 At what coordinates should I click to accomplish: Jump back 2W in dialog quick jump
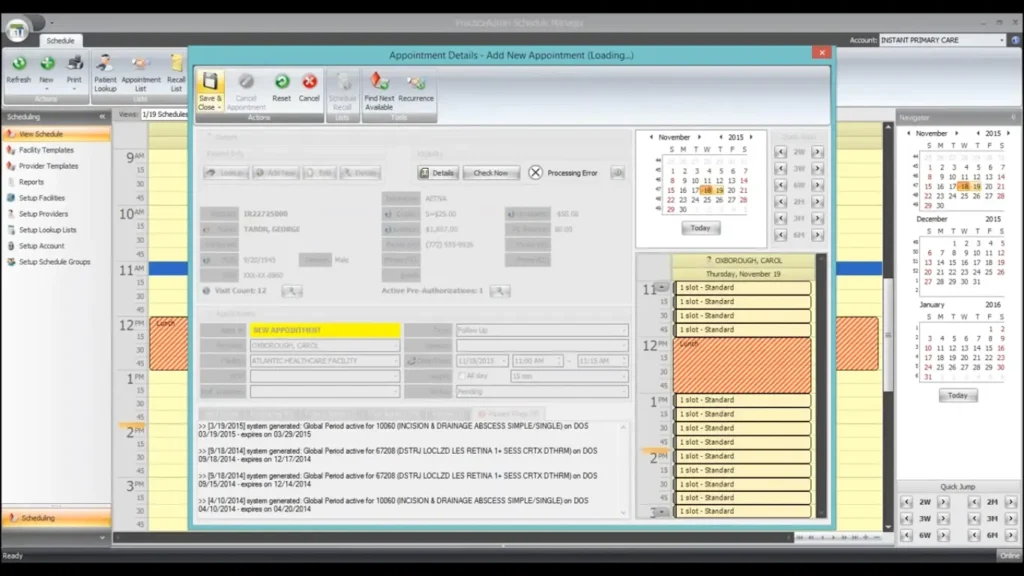(x=780, y=152)
